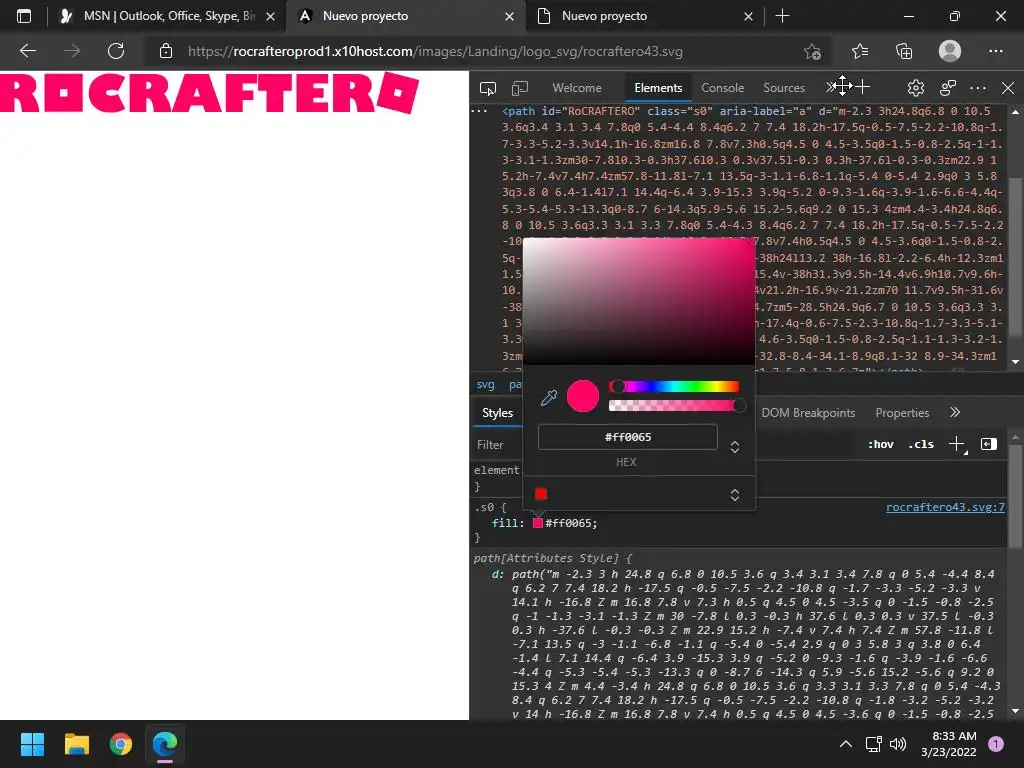Open DevTools settings gear
1024x768 pixels.
tap(916, 88)
